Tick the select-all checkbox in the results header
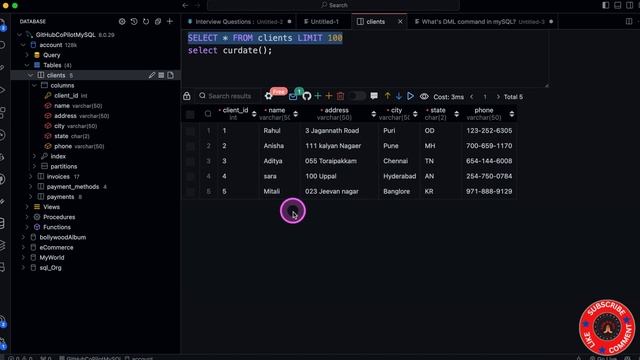Screen dimensions: 640x360 190,114
